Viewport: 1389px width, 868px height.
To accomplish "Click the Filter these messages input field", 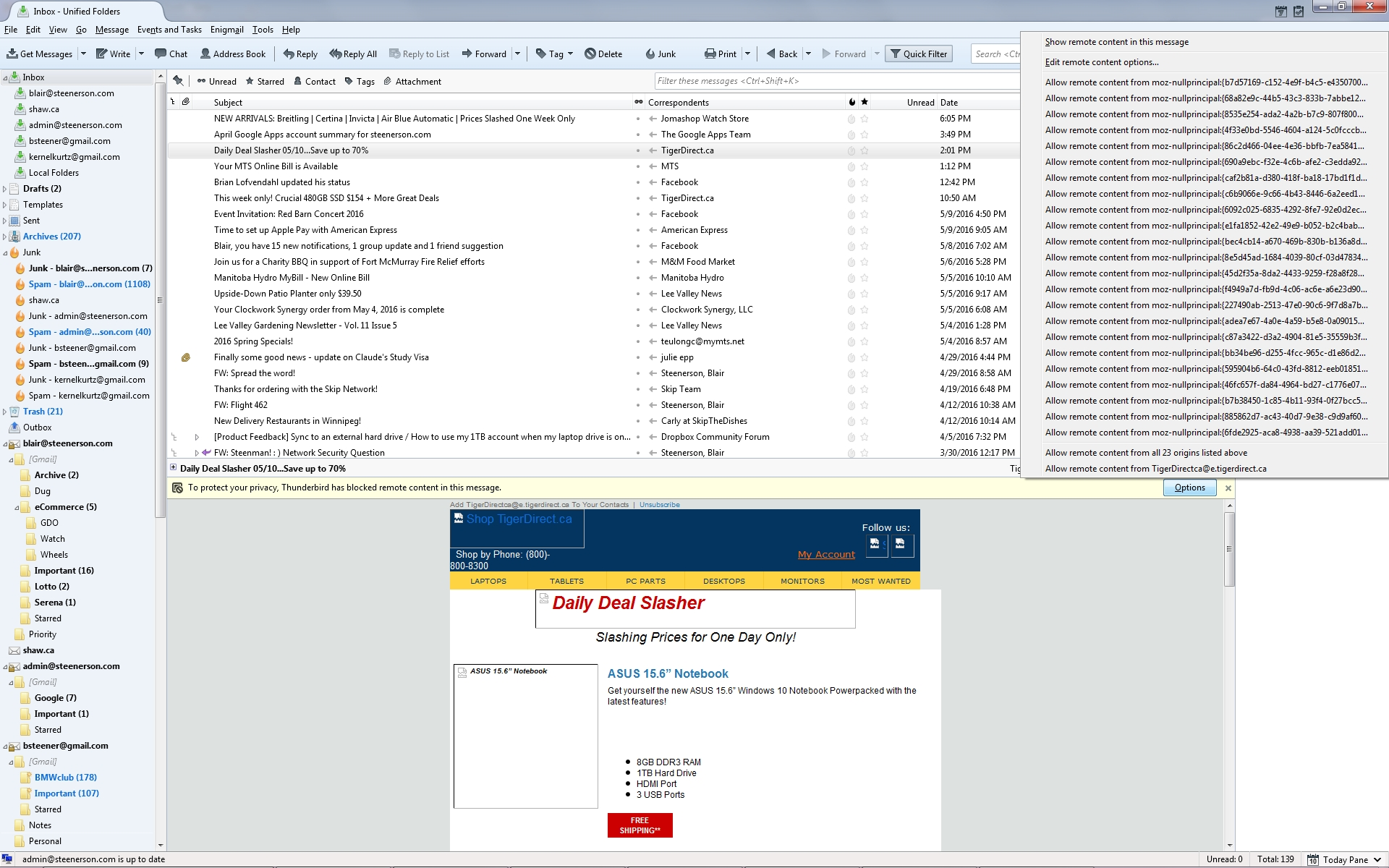I will (837, 81).
